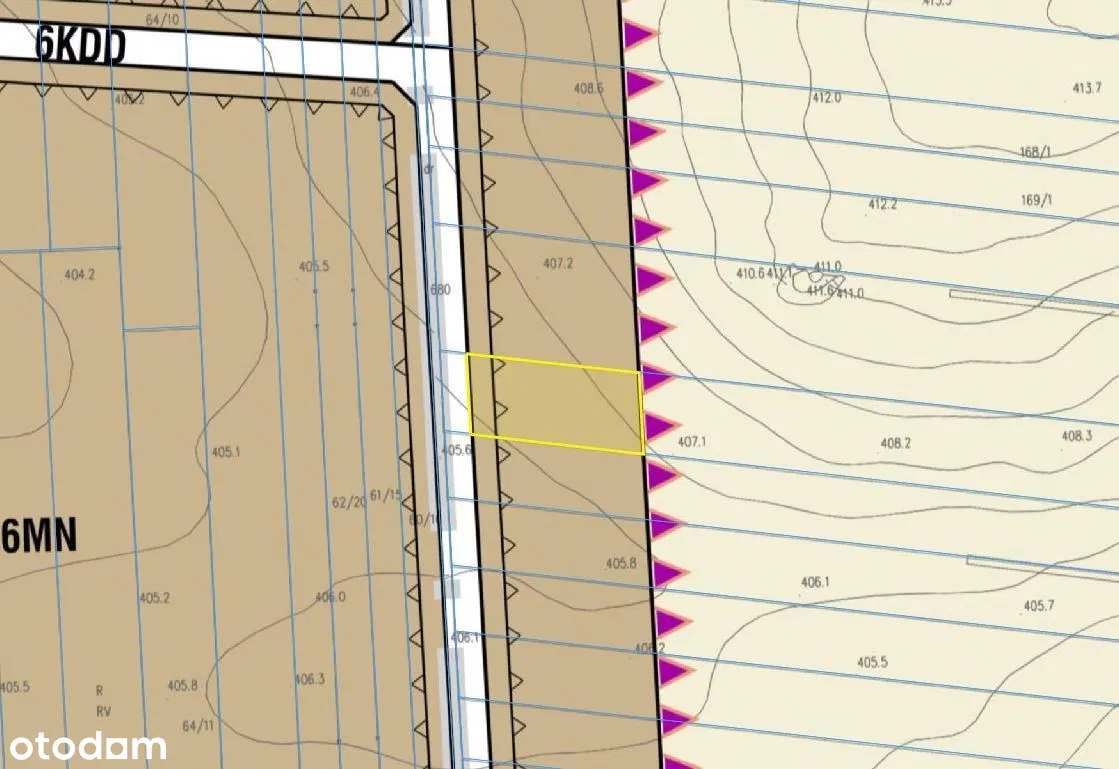1119x769 pixels.
Task: Click the 61/15 parcel number
Action: tap(385, 494)
